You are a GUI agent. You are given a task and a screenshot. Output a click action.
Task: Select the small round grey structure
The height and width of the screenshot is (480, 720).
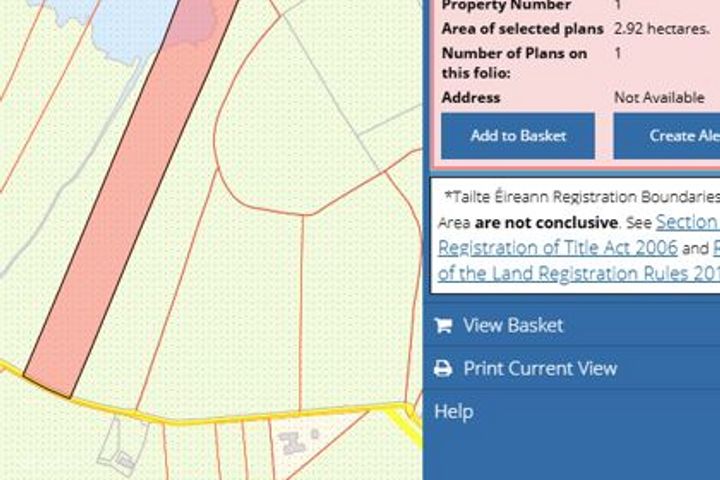pyautogui.click(x=315, y=434)
